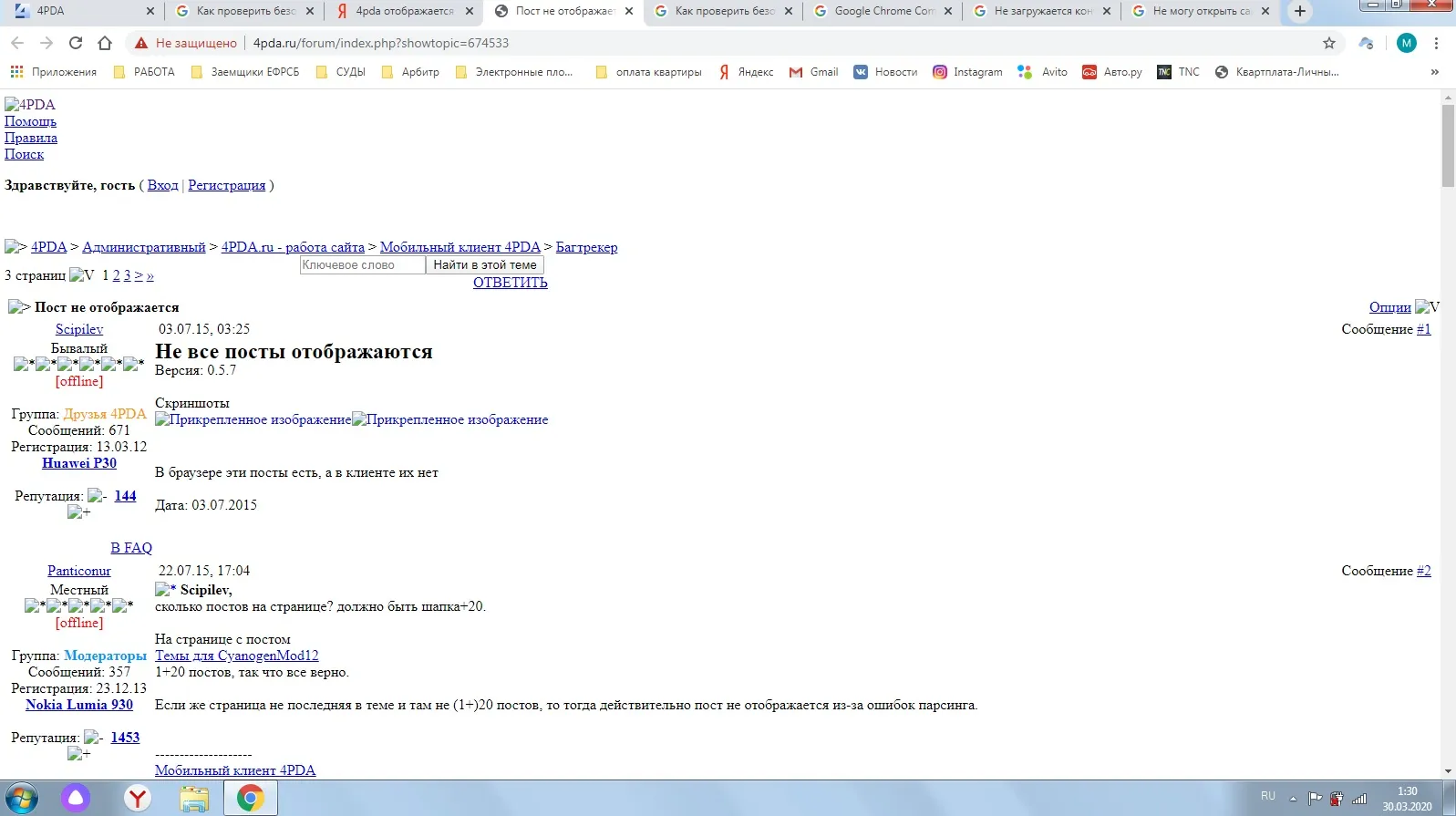Open the Арбитр bookmark folder
This screenshot has width=1456, height=816.
pos(410,72)
